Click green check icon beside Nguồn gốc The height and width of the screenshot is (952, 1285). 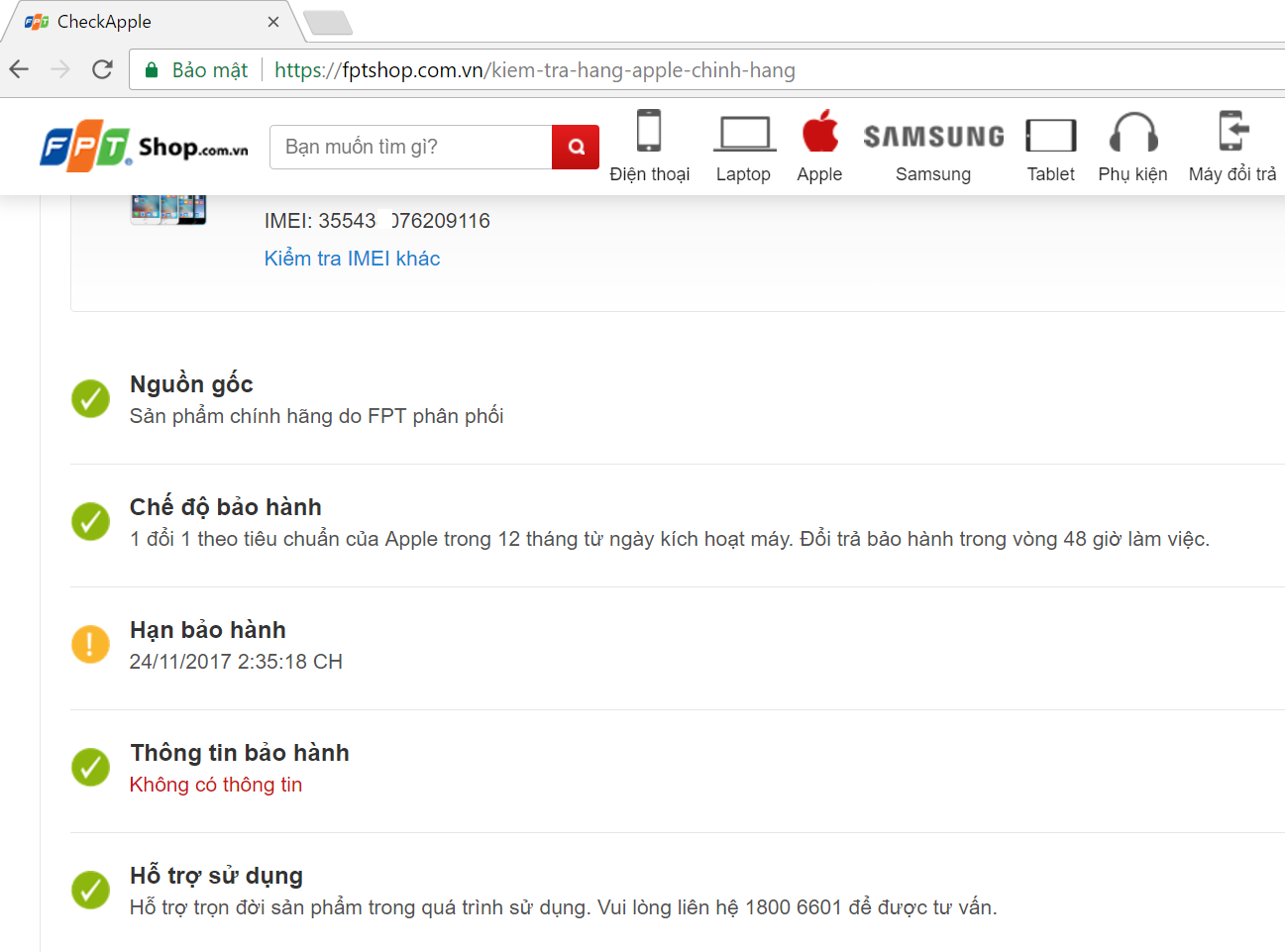pos(90,399)
